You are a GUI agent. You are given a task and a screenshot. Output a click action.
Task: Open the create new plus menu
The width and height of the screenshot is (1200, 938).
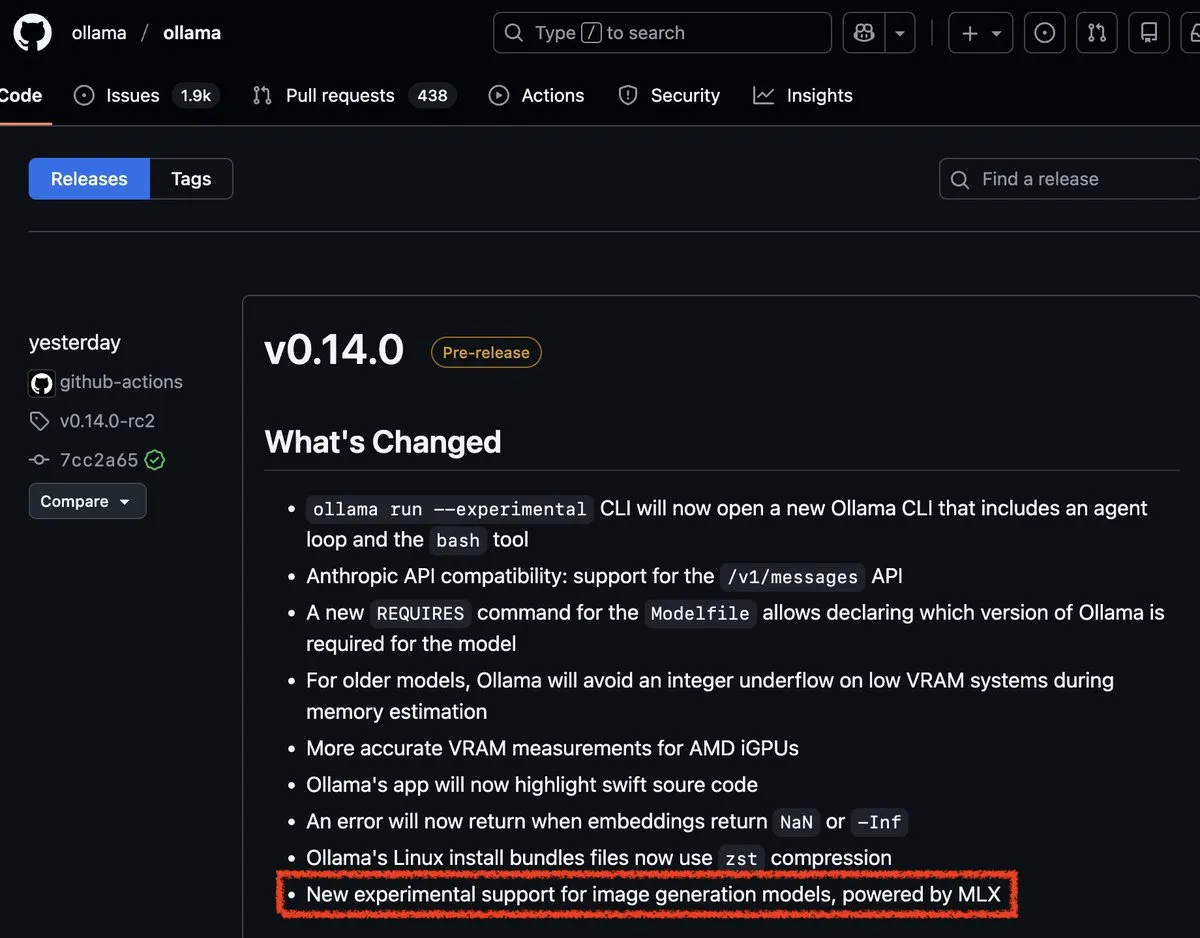pos(980,33)
